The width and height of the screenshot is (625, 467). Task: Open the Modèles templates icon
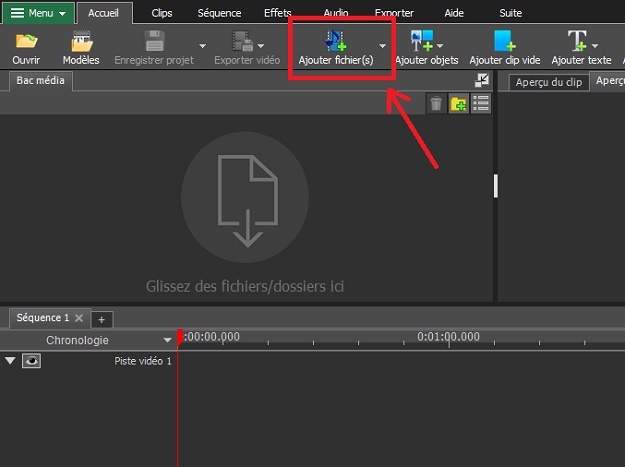[82, 41]
